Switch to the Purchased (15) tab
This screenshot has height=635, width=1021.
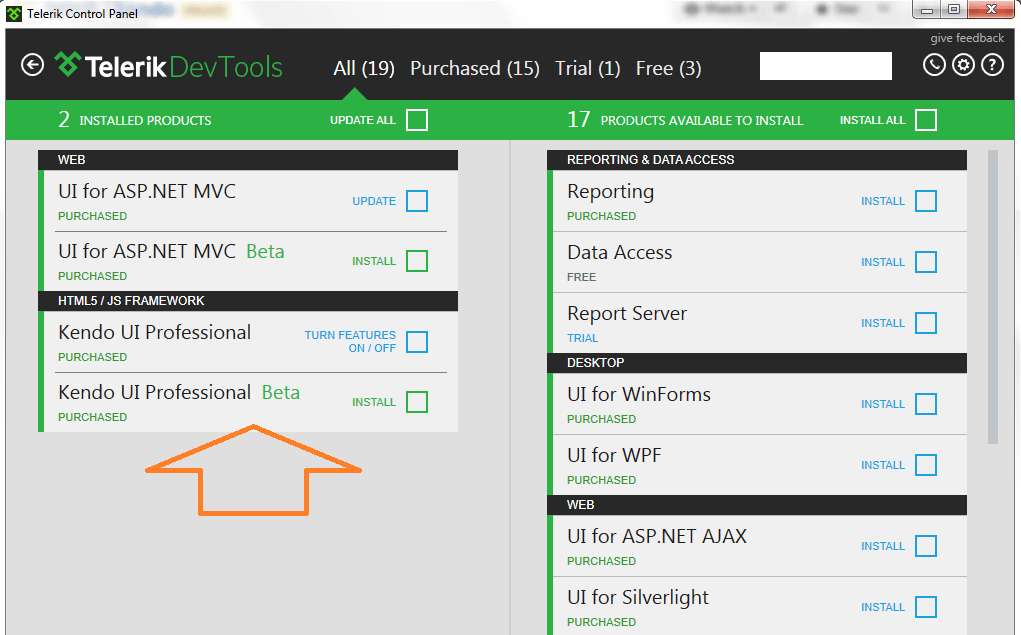pos(475,68)
